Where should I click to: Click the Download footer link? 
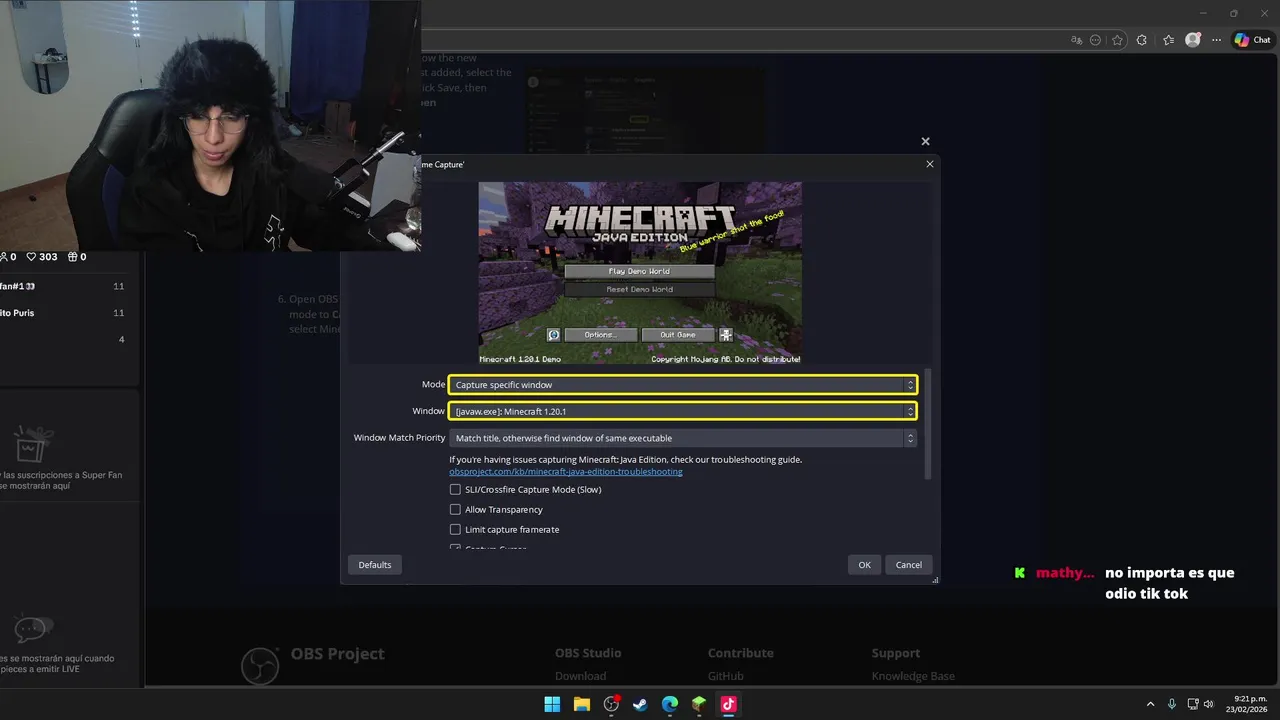[x=580, y=676]
